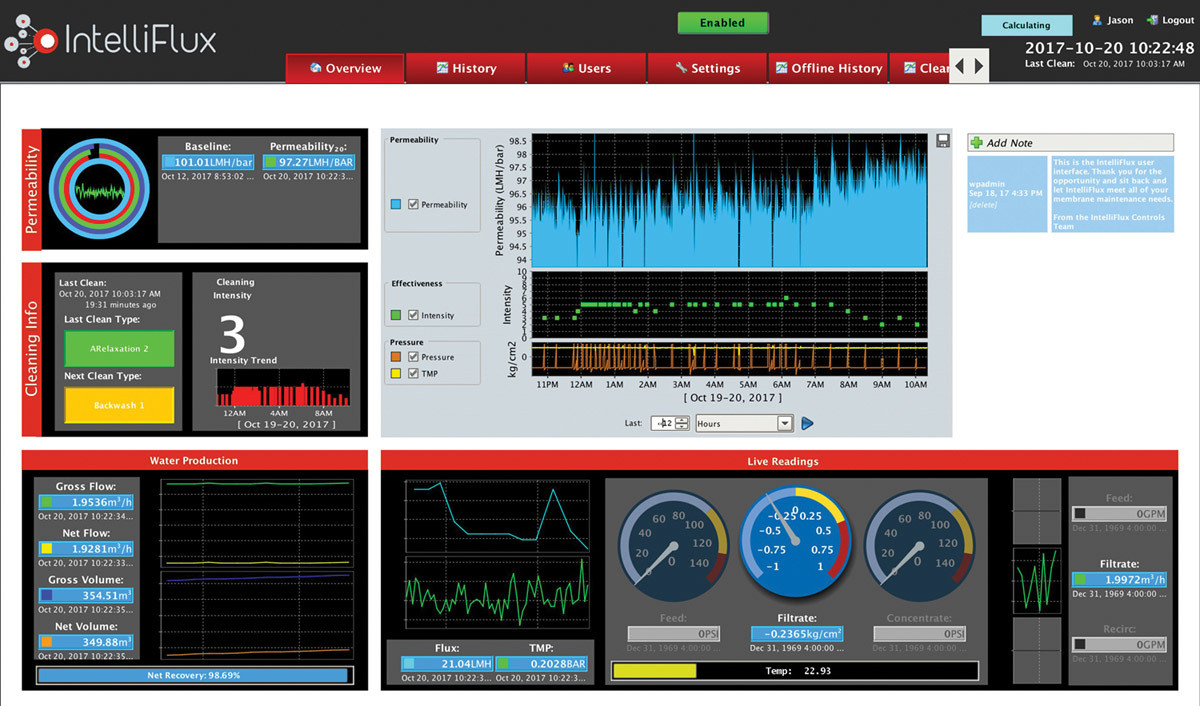Click the Jason user profile icon
This screenshot has height=706, width=1200.
click(1097, 19)
